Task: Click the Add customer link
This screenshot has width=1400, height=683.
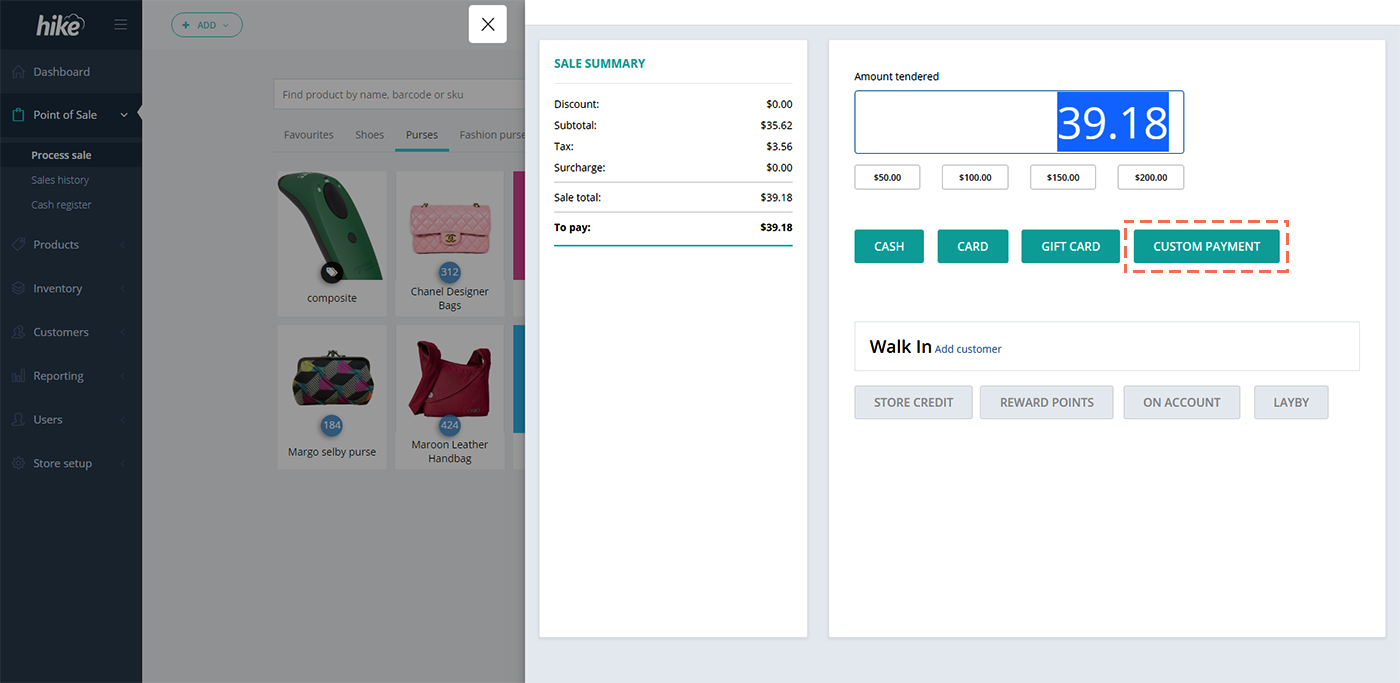Action: coord(968,349)
